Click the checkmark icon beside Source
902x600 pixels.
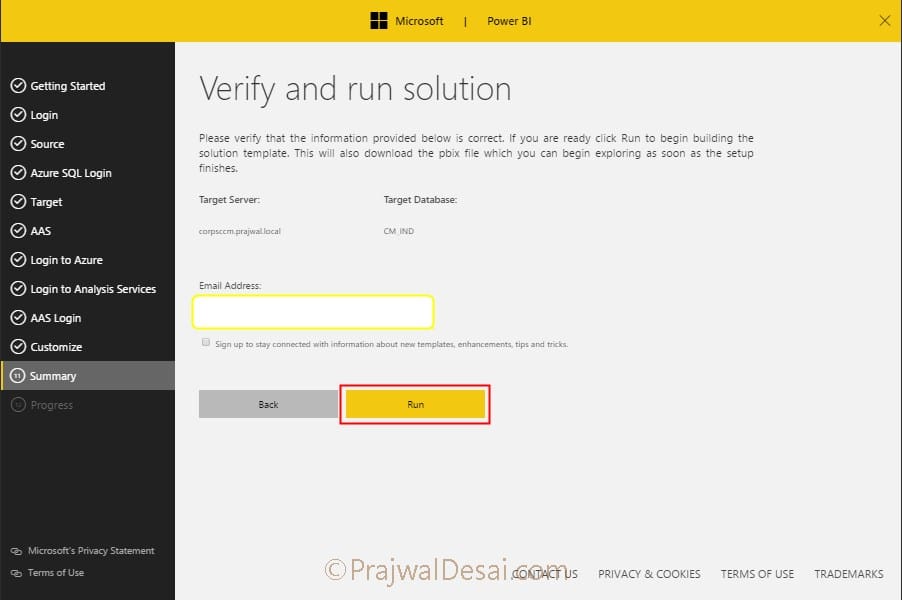point(18,144)
